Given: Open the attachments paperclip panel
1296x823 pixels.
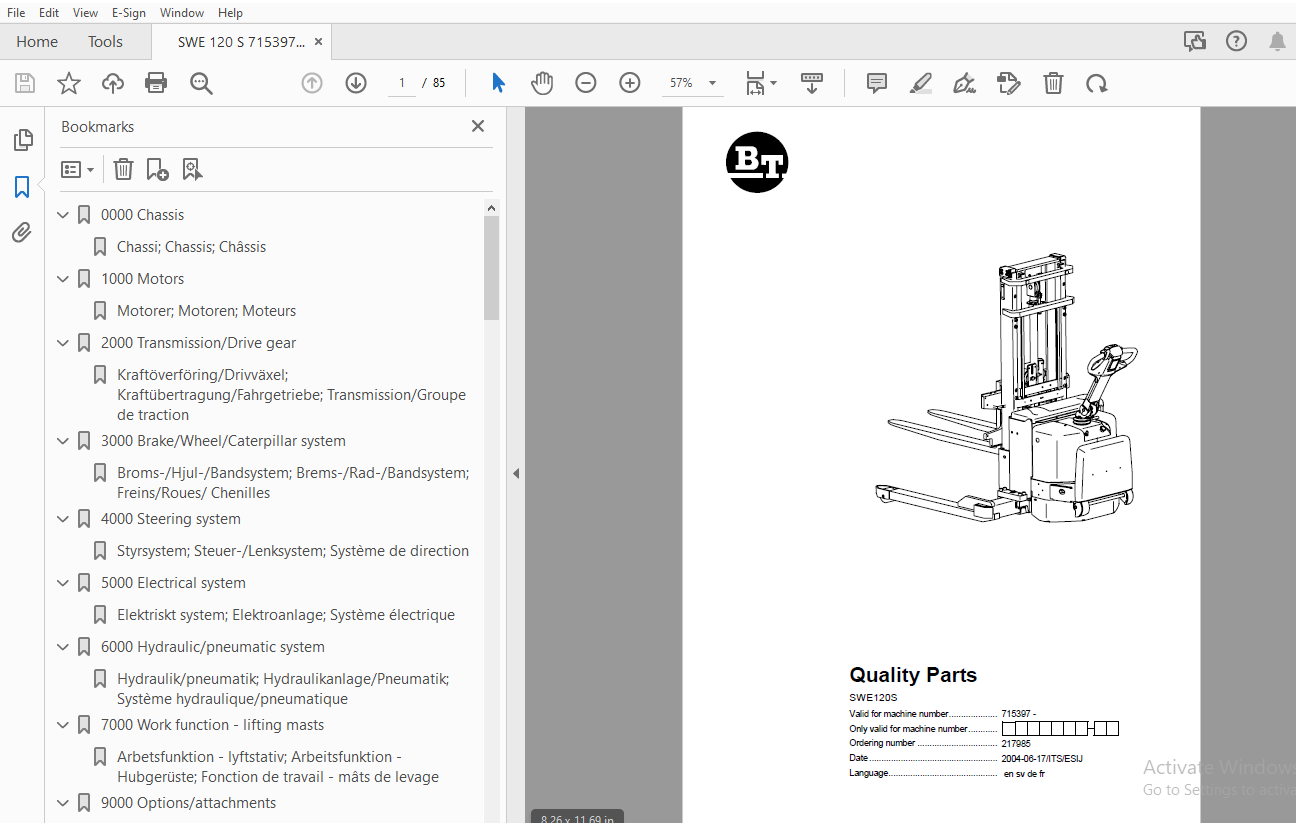Looking at the screenshot, I should 22,233.
